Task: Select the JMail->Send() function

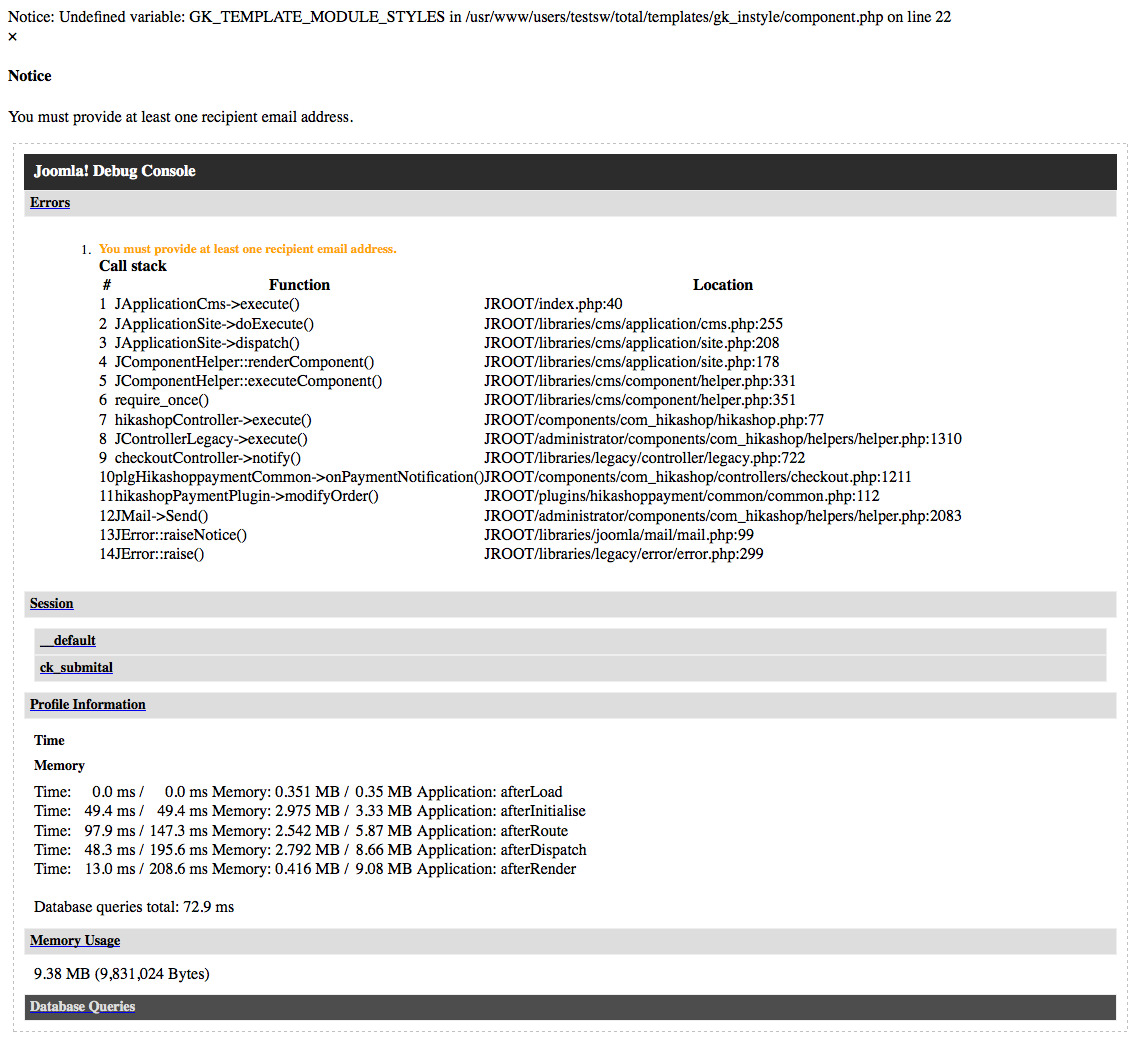Action: pyautogui.click(x=162, y=516)
